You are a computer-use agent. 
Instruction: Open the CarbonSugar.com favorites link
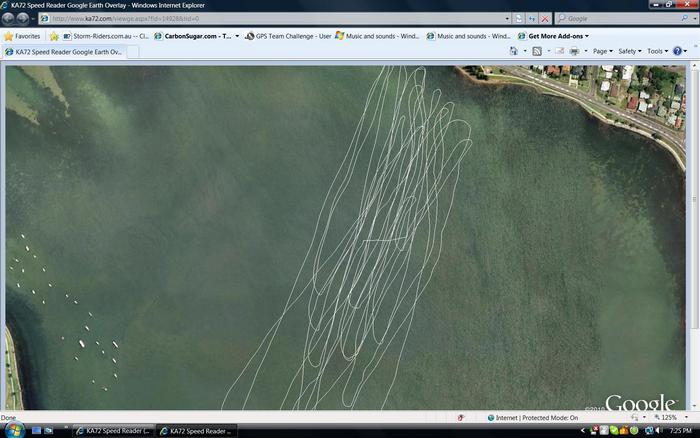(196, 36)
